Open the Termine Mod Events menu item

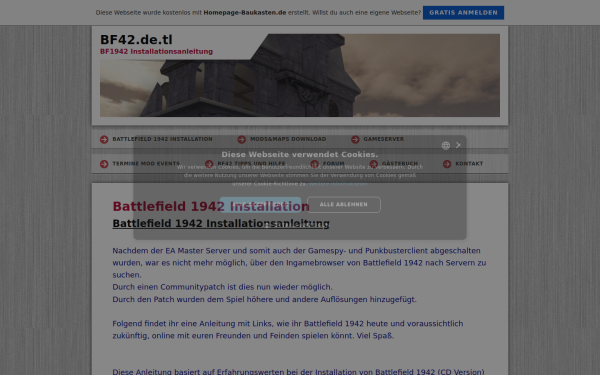click(x=146, y=164)
